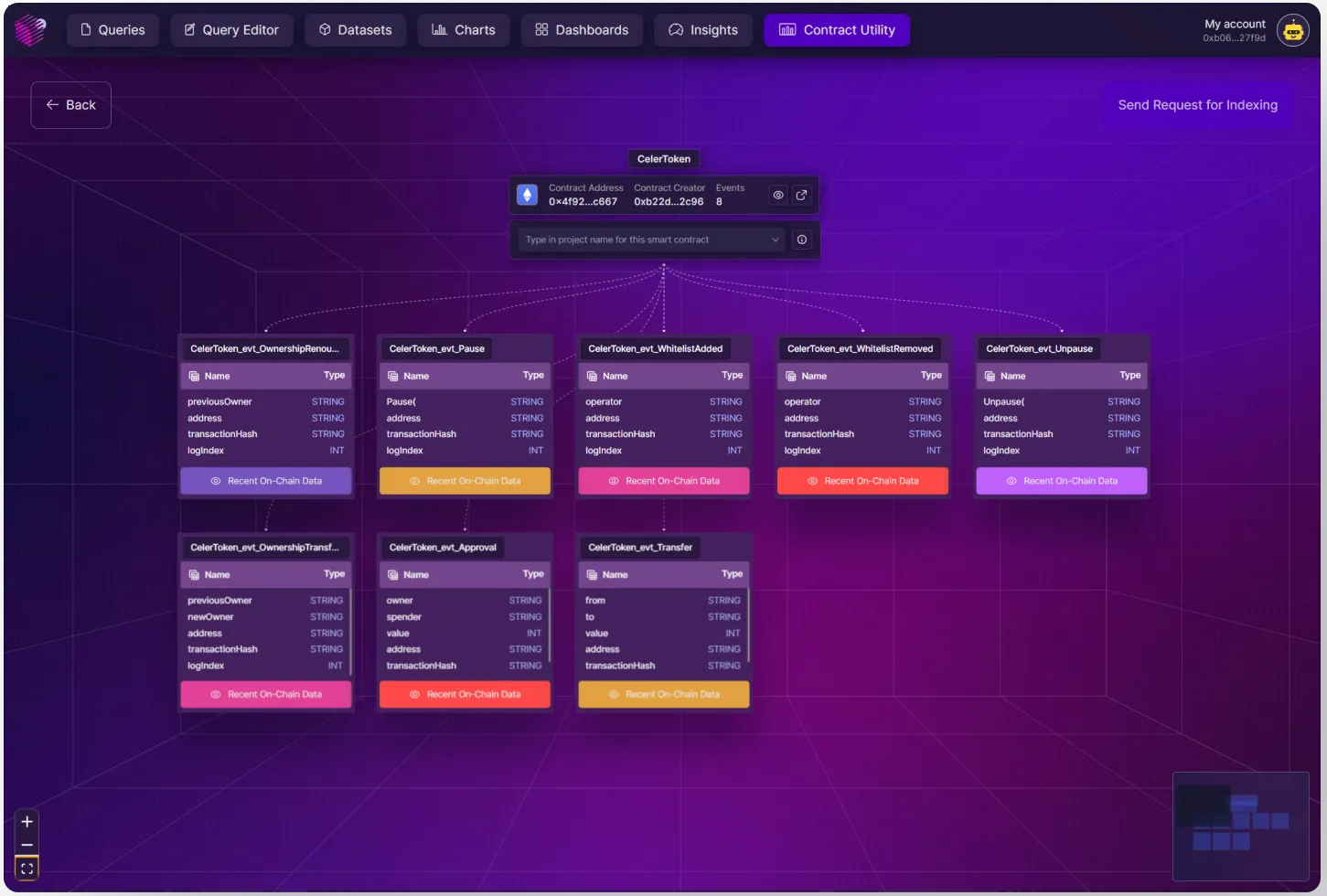
Task: Click Send Request for Indexing
Action: (x=1197, y=105)
